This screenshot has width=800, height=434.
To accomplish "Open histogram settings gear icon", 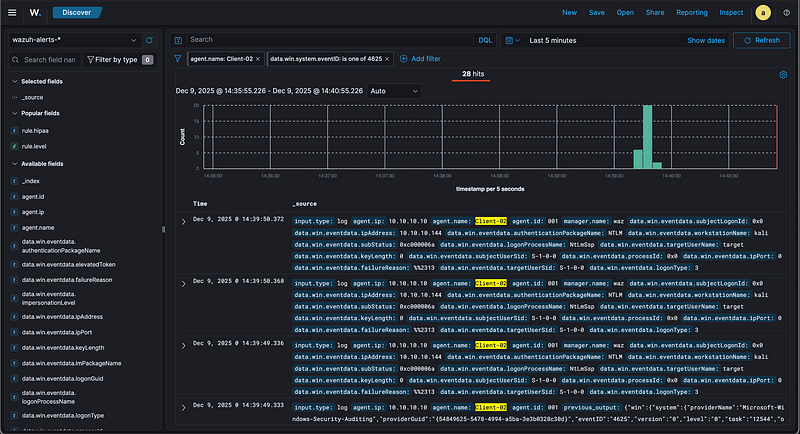I will tap(783, 75).
